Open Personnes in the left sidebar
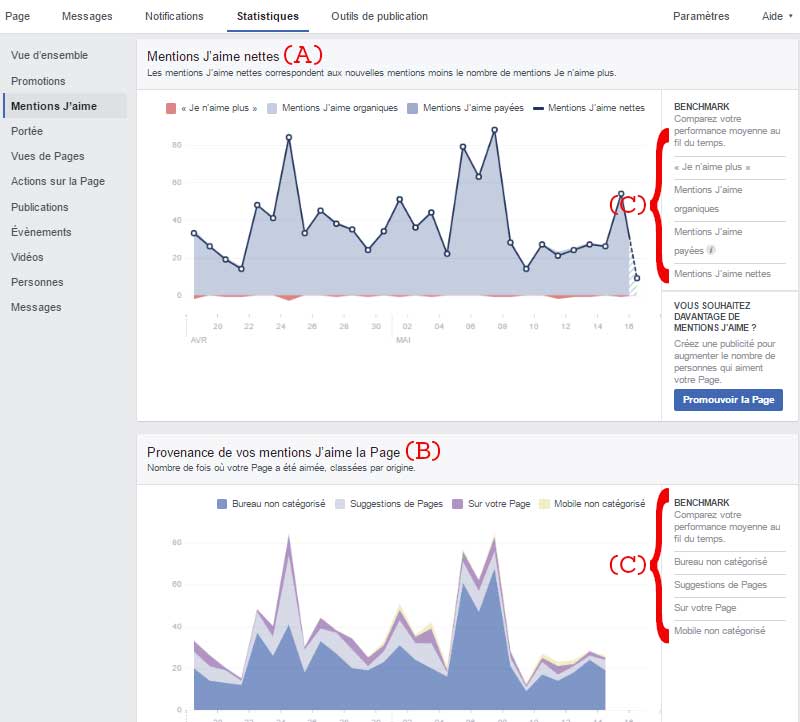The height and width of the screenshot is (722, 800). click(37, 282)
